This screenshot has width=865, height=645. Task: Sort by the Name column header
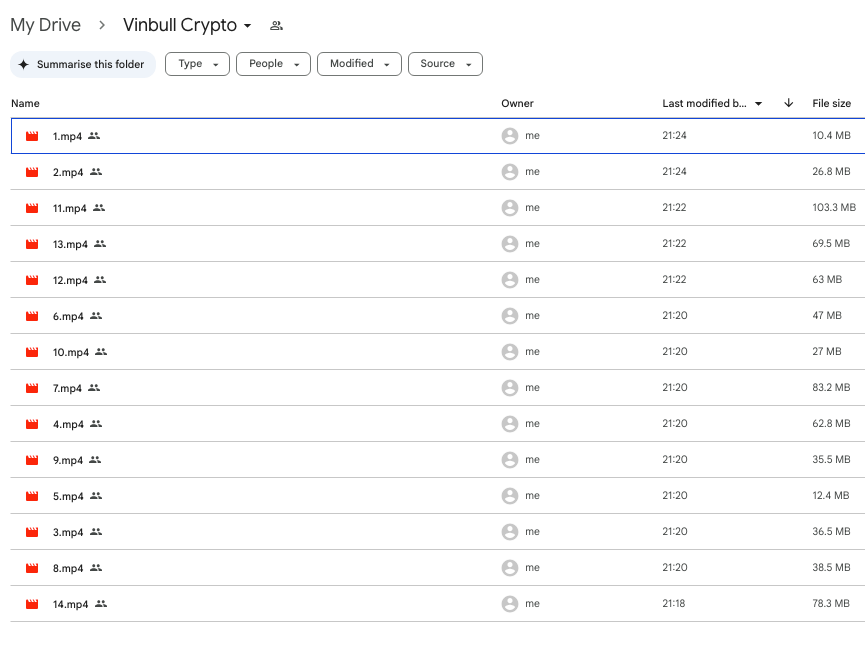pyautogui.click(x=25, y=103)
